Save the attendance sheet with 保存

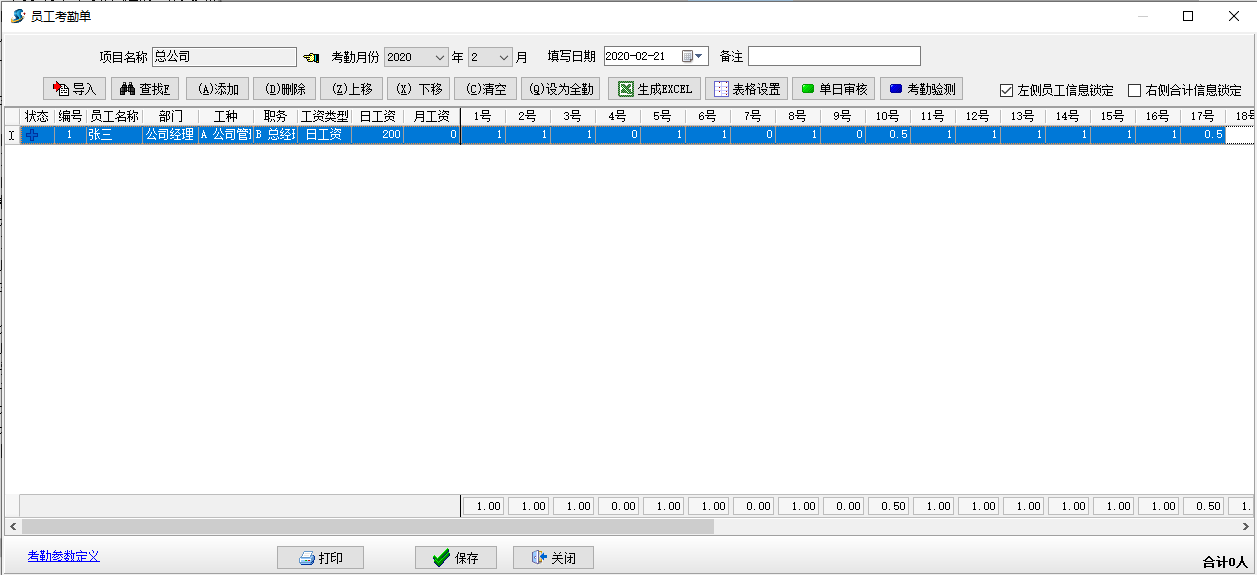[455, 558]
